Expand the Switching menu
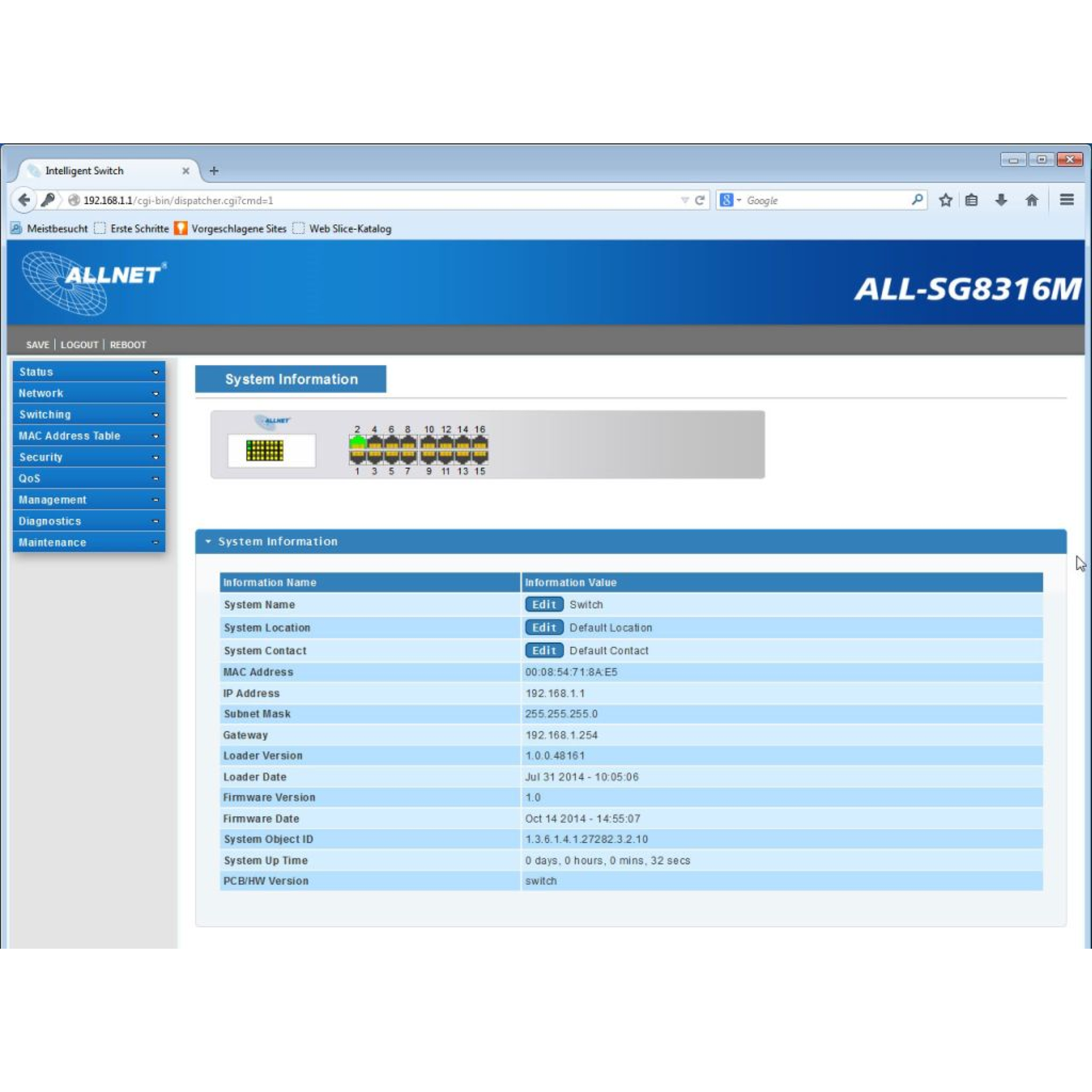The height and width of the screenshot is (1092, 1092). [89, 414]
